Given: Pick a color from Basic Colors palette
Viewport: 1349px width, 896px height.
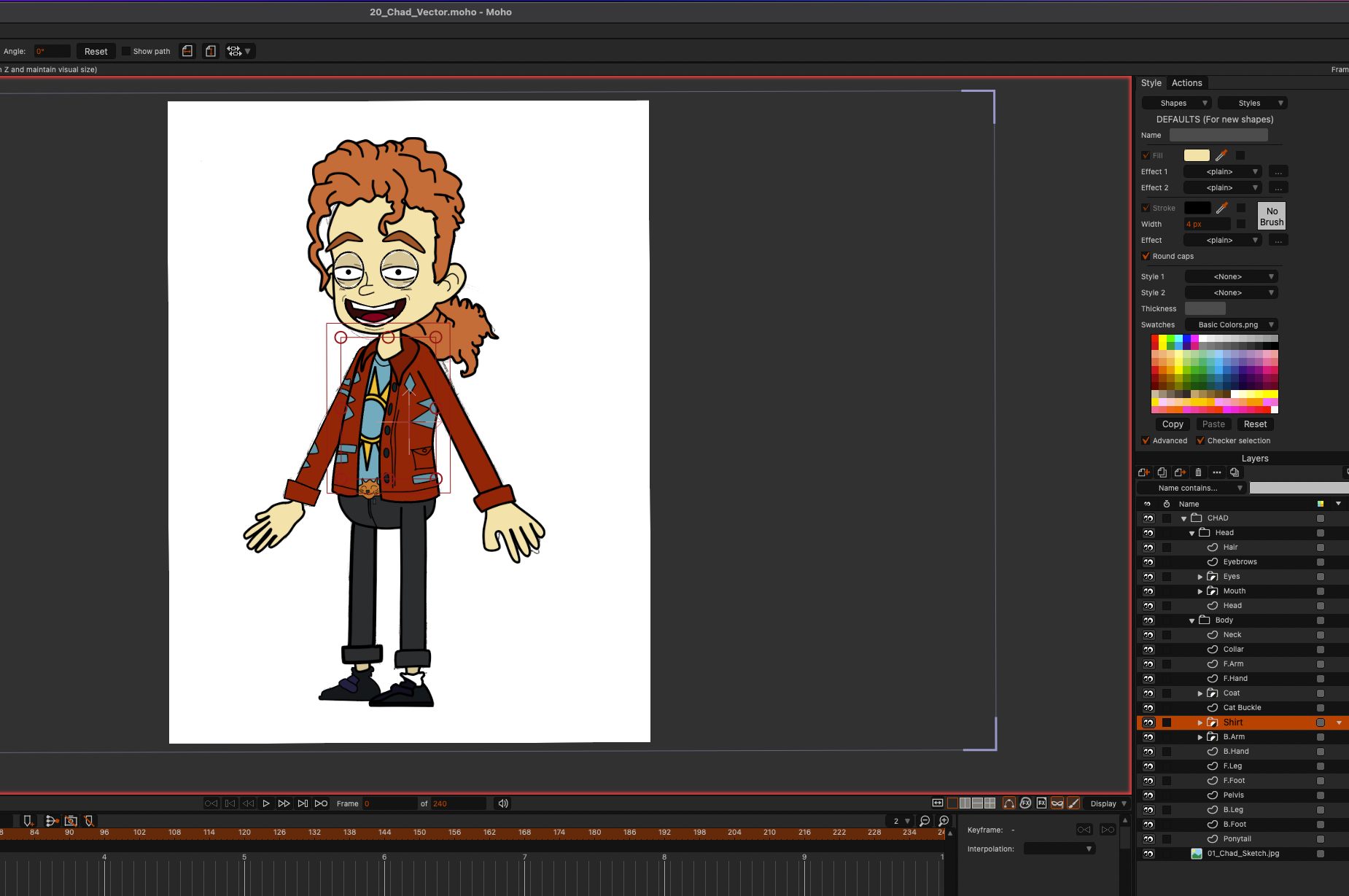Looking at the screenshot, I should tap(1215, 373).
